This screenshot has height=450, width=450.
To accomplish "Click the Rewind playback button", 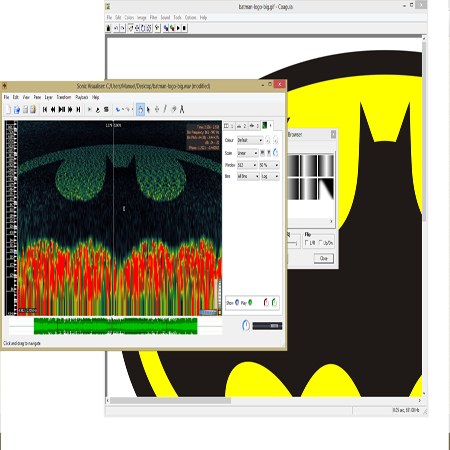I will pyautogui.click(x=53, y=109).
